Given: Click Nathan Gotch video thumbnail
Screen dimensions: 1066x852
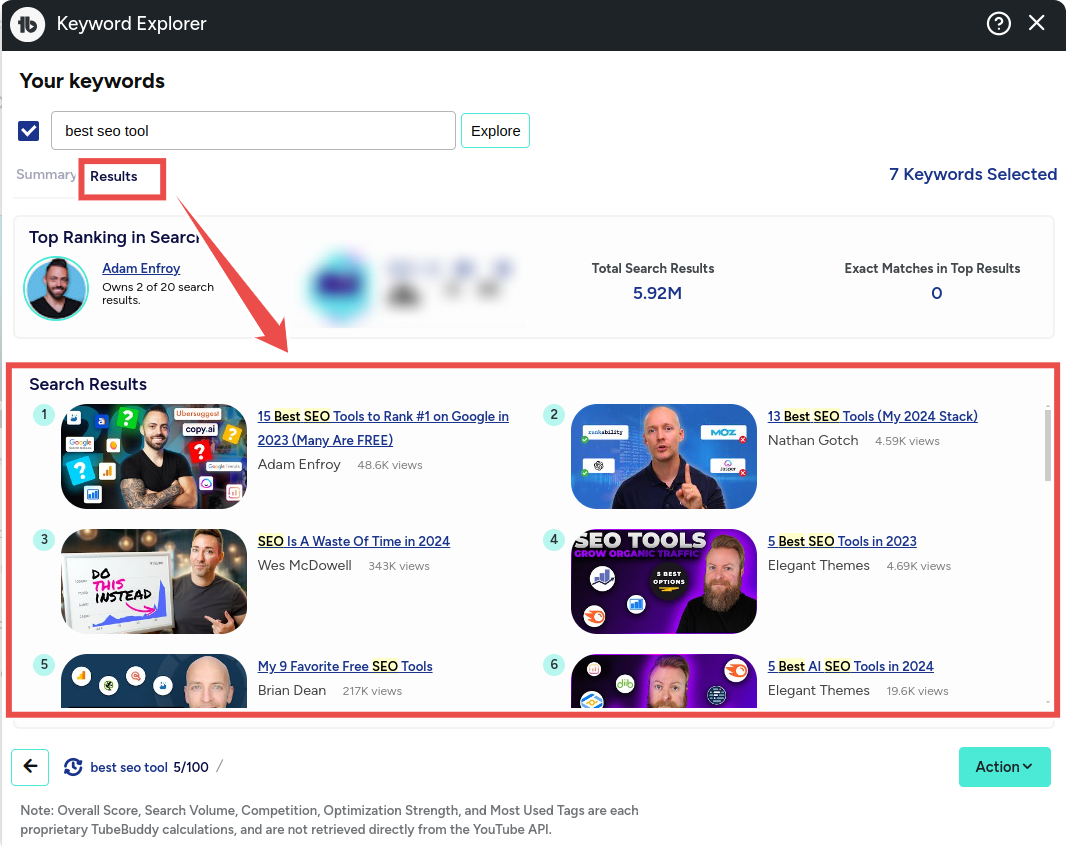Looking at the screenshot, I should (x=664, y=456).
